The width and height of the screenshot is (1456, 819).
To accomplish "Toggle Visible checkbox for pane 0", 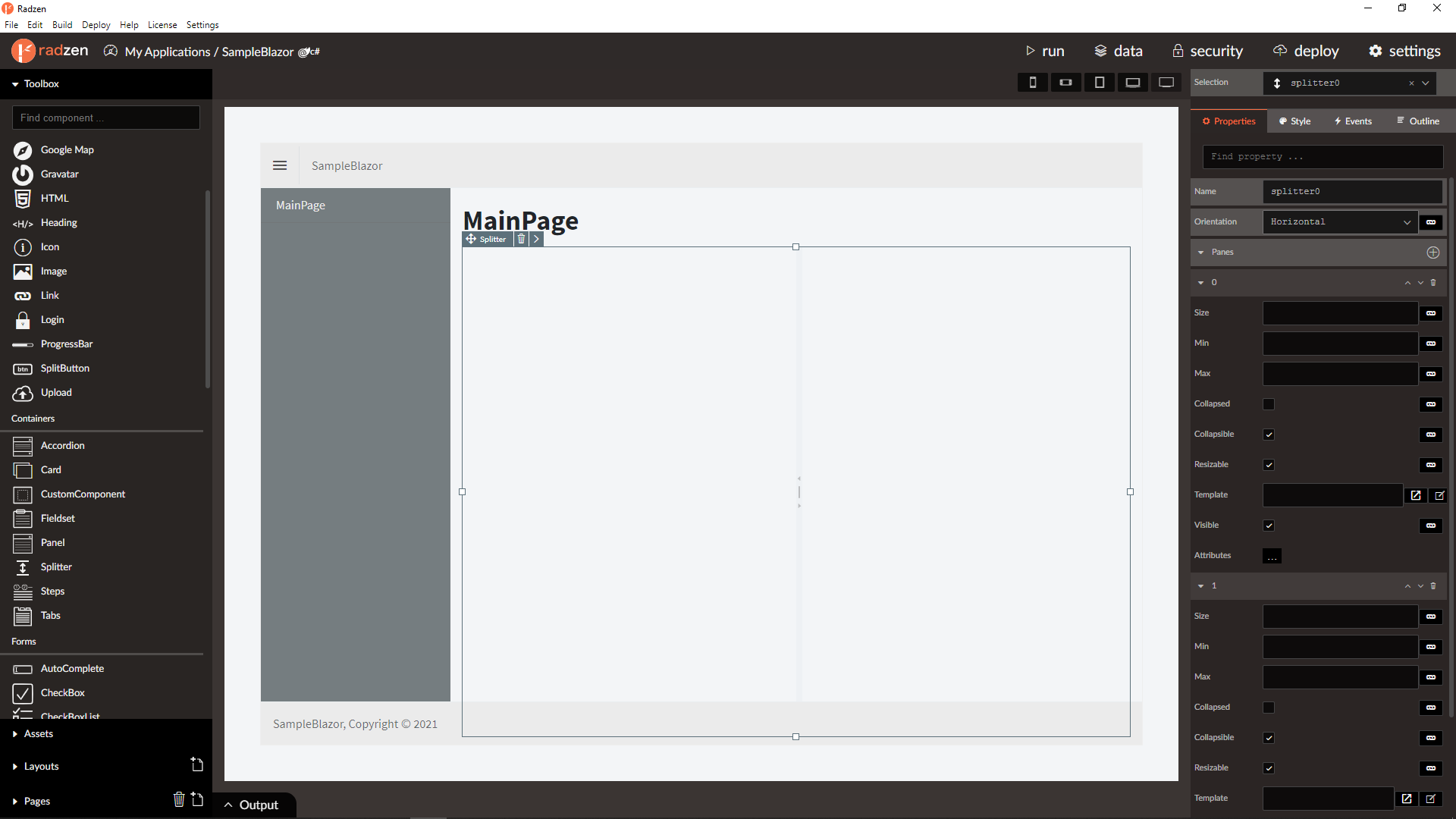I will pyautogui.click(x=1269, y=526).
